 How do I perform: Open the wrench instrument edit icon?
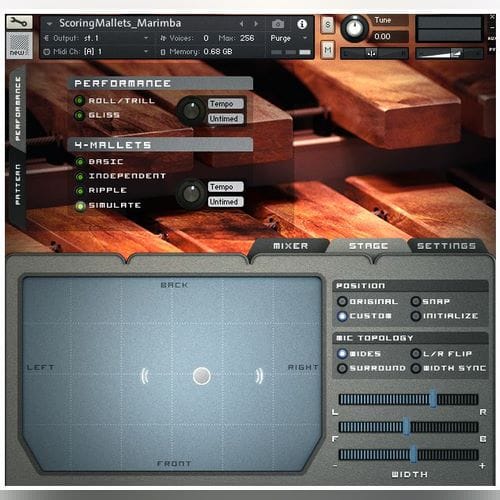pos(19,23)
